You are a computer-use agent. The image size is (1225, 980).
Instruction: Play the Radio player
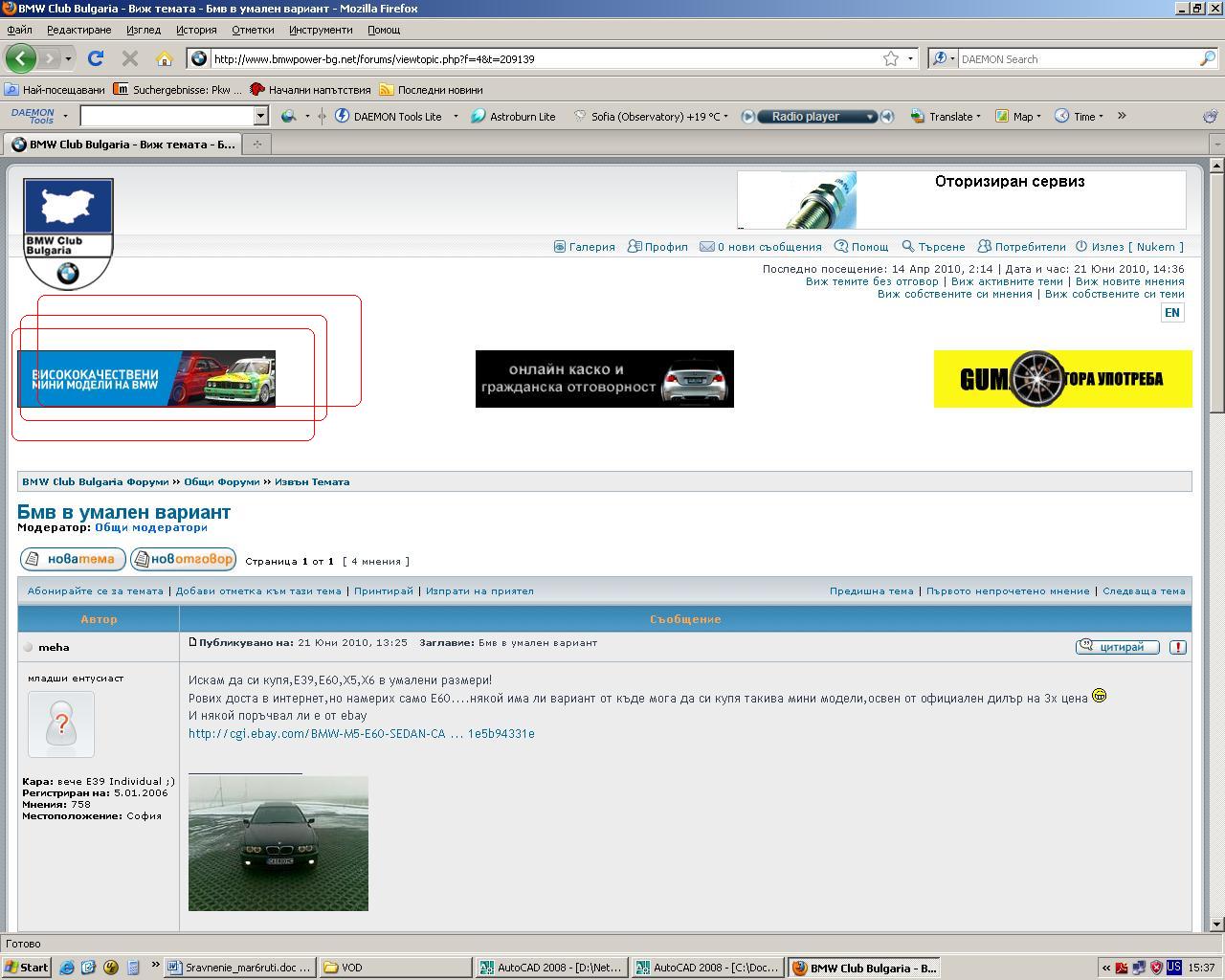748,116
